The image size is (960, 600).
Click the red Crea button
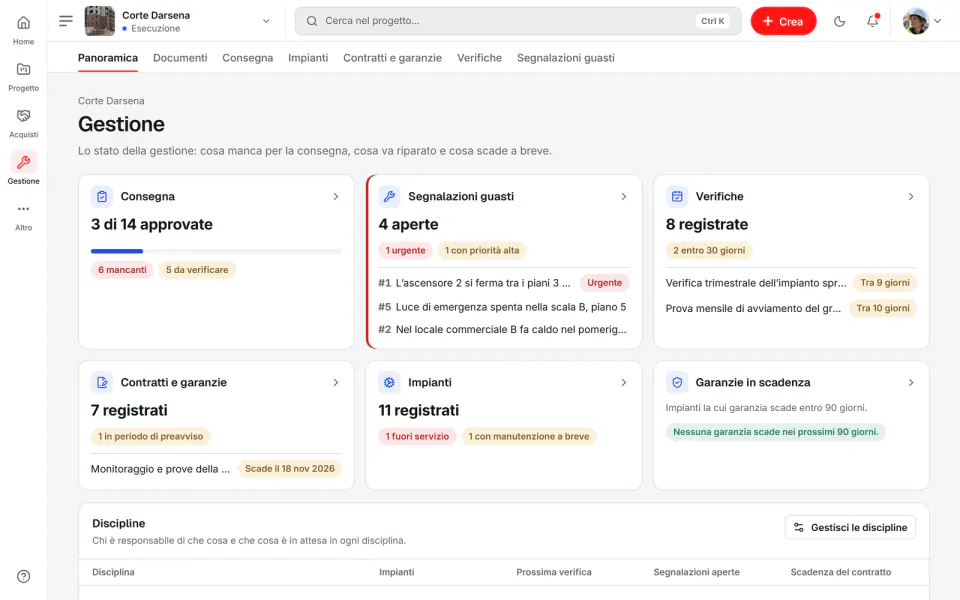783,21
